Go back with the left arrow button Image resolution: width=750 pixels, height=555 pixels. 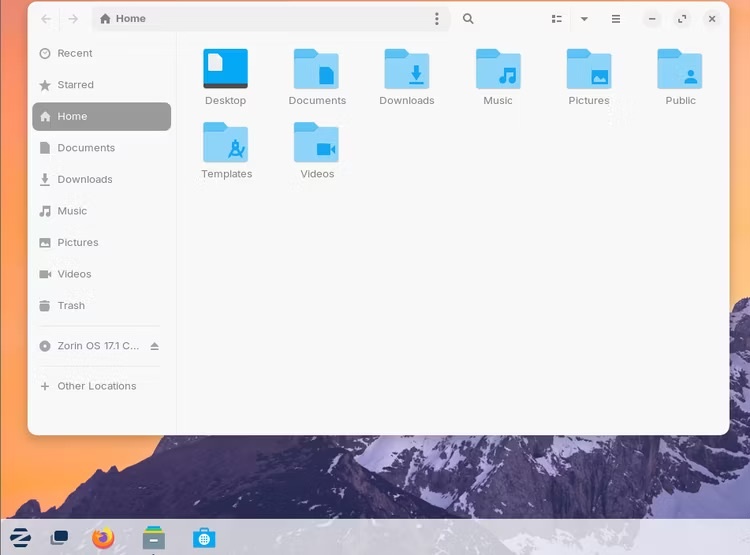(46, 19)
